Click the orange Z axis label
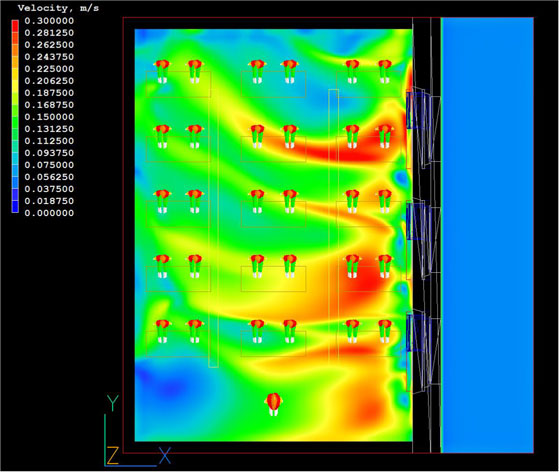Image resolution: width=559 pixels, height=472 pixels. [x=113, y=455]
